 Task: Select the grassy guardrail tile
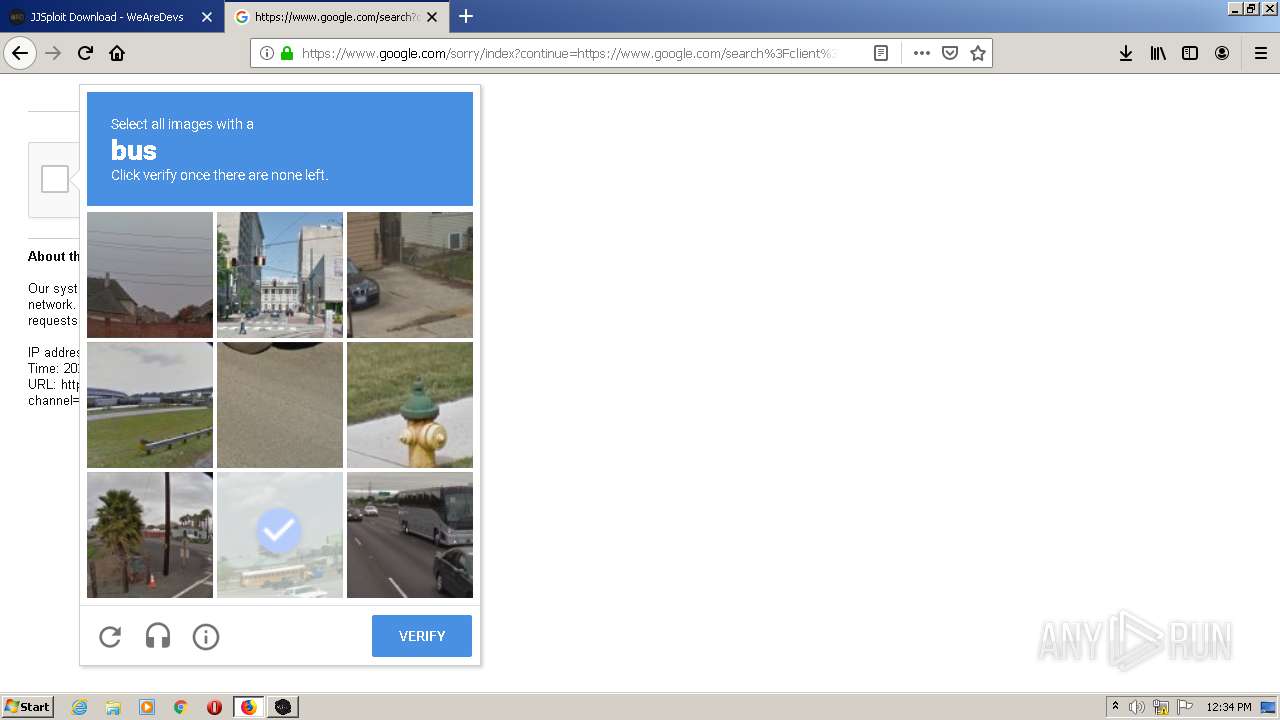(x=150, y=405)
